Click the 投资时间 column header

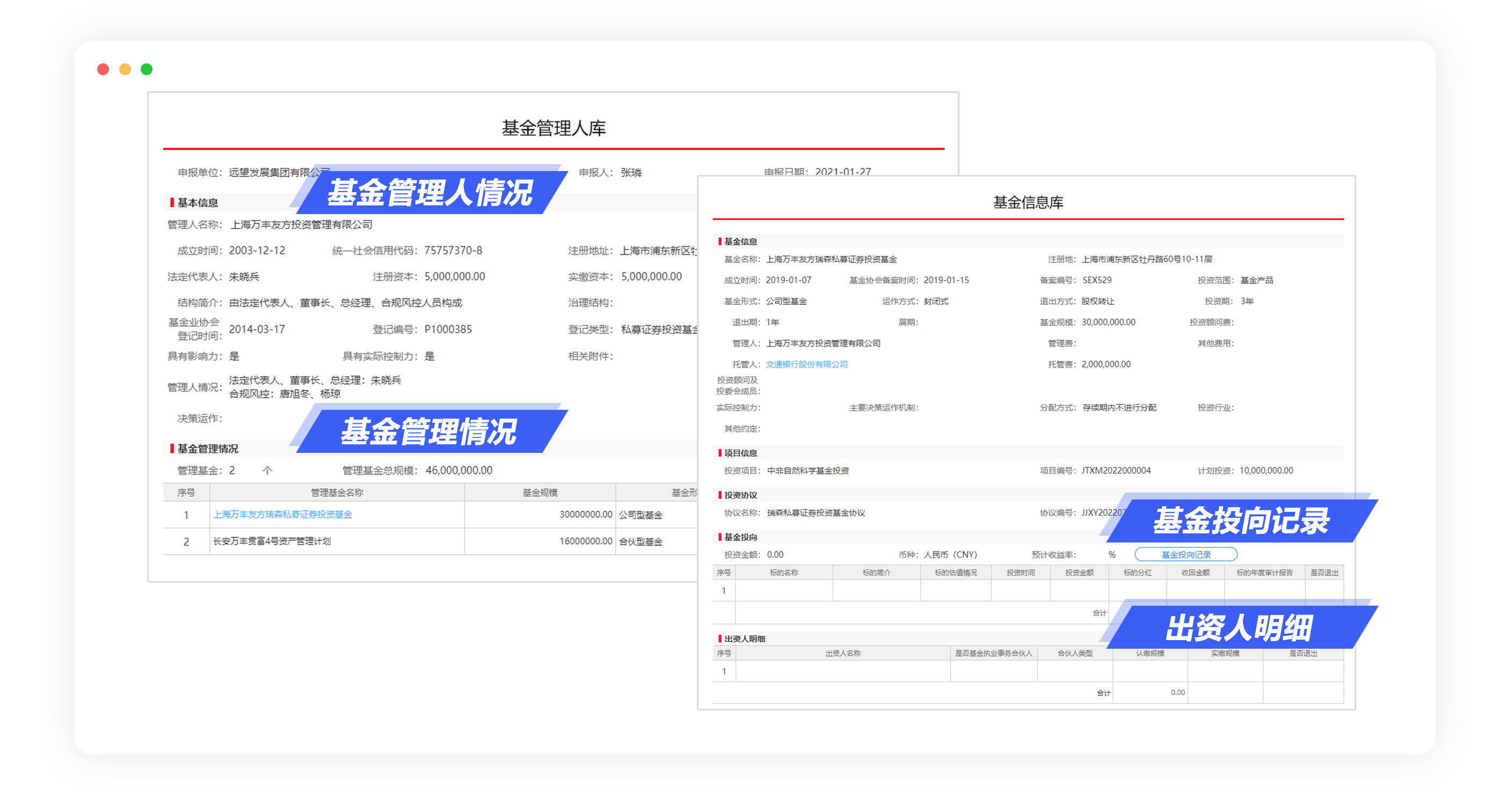[x=1020, y=573]
